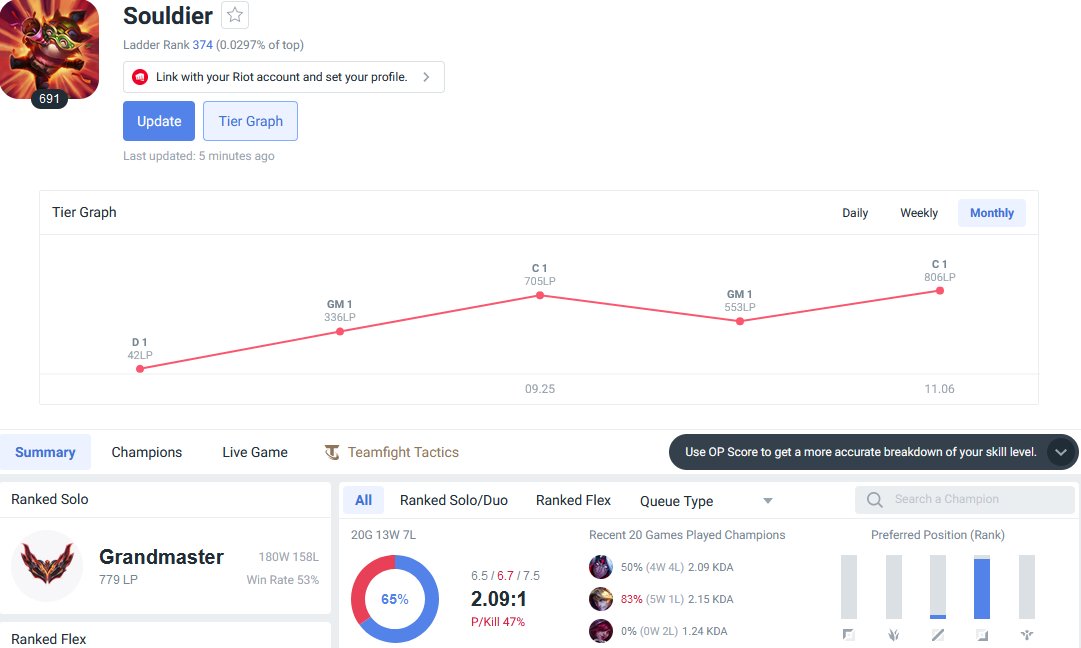Click the chevron arrow on Riot link banner

426,77
